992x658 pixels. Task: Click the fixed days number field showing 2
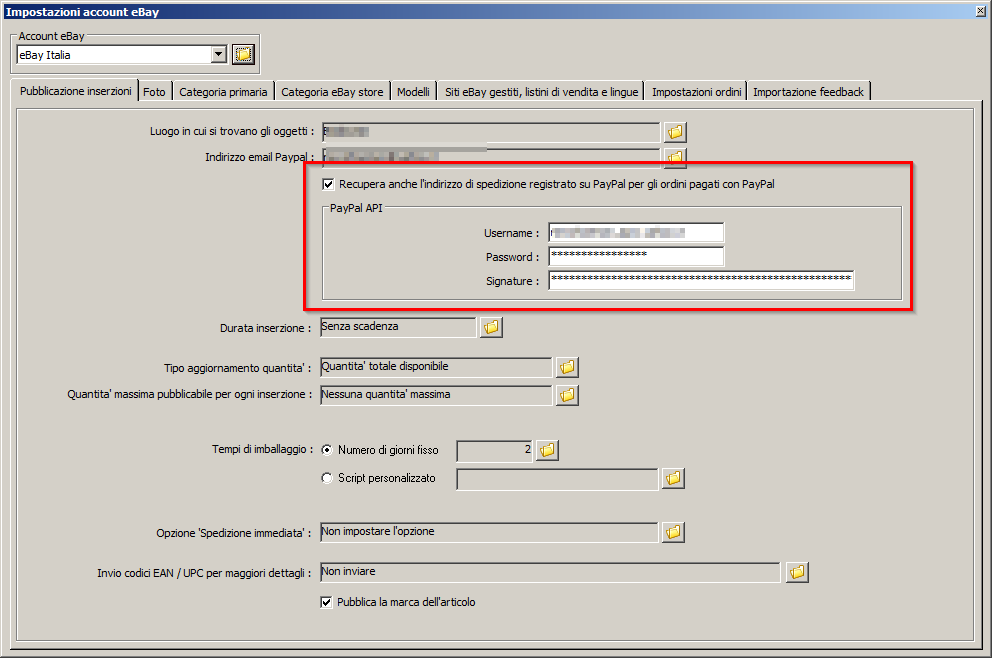[495, 450]
